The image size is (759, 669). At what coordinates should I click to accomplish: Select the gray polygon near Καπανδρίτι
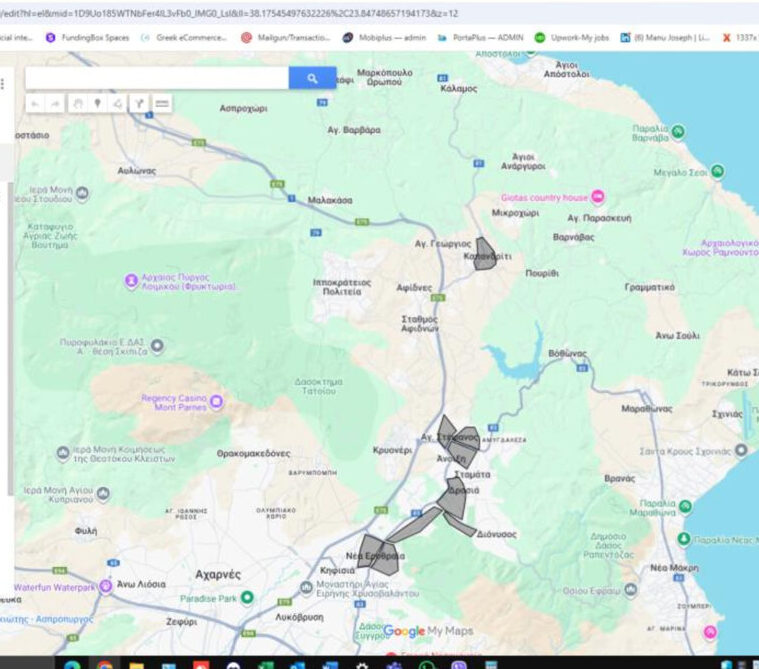(485, 255)
